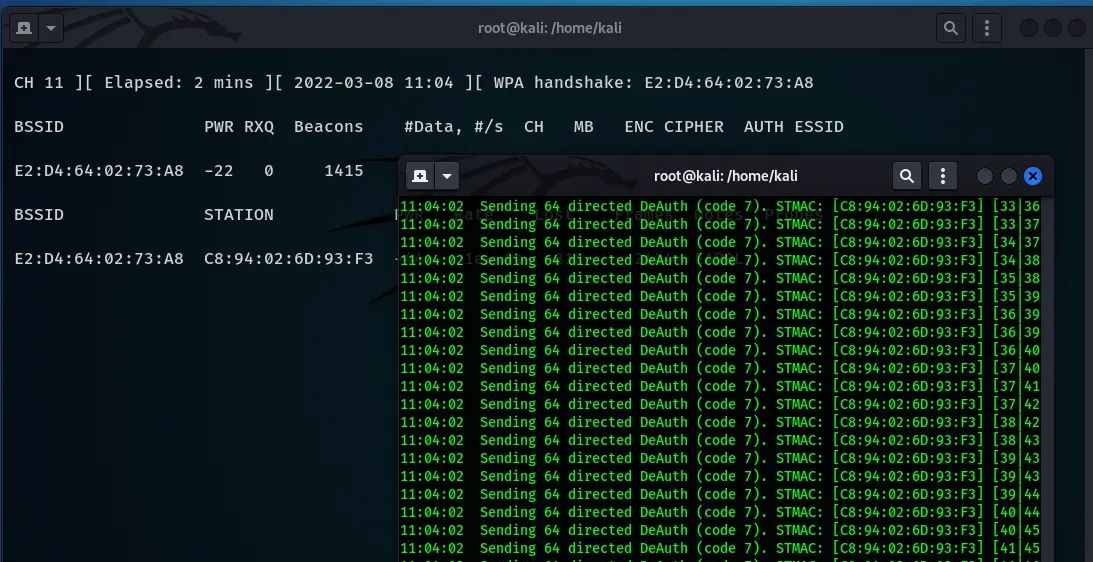Click the front terminal title 'root@kali: /home/kali'
1093x562 pixels.
coord(726,176)
